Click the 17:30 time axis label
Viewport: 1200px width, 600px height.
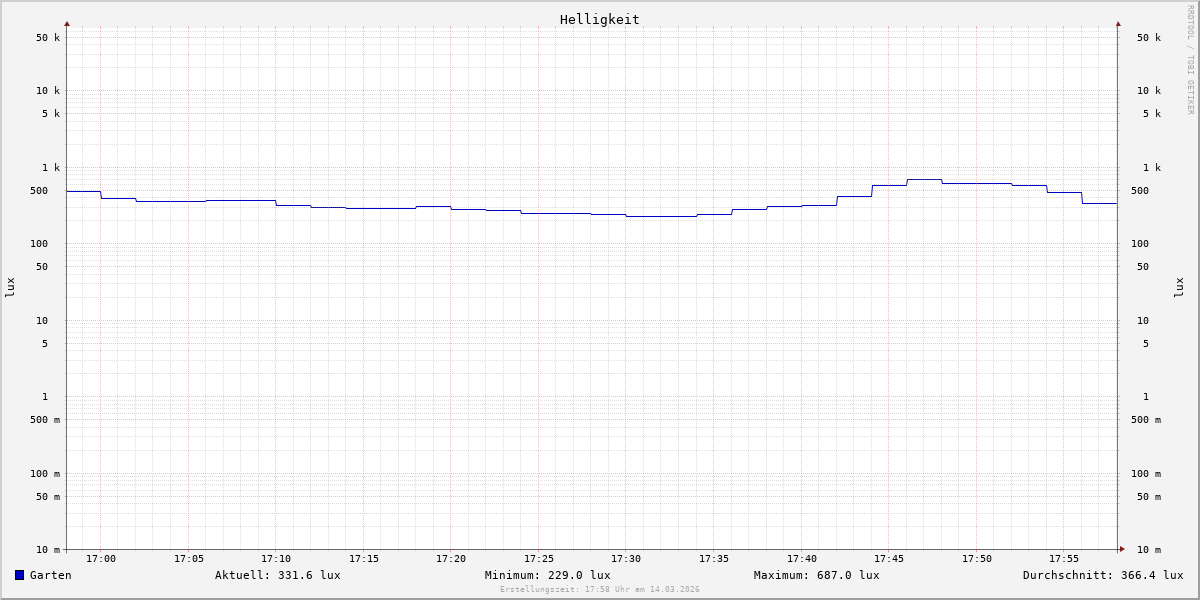click(x=626, y=559)
